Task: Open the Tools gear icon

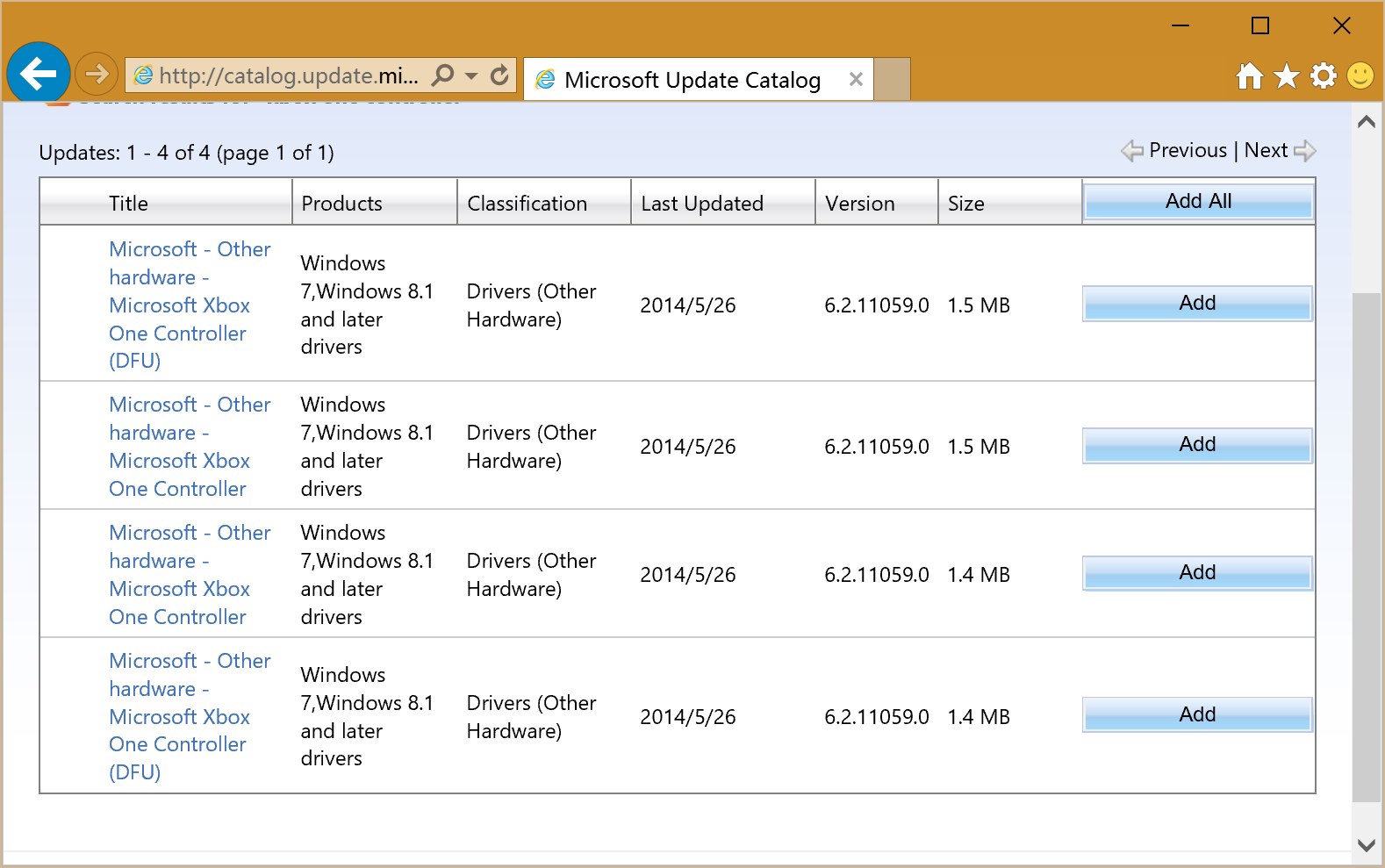Action: pos(1324,76)
